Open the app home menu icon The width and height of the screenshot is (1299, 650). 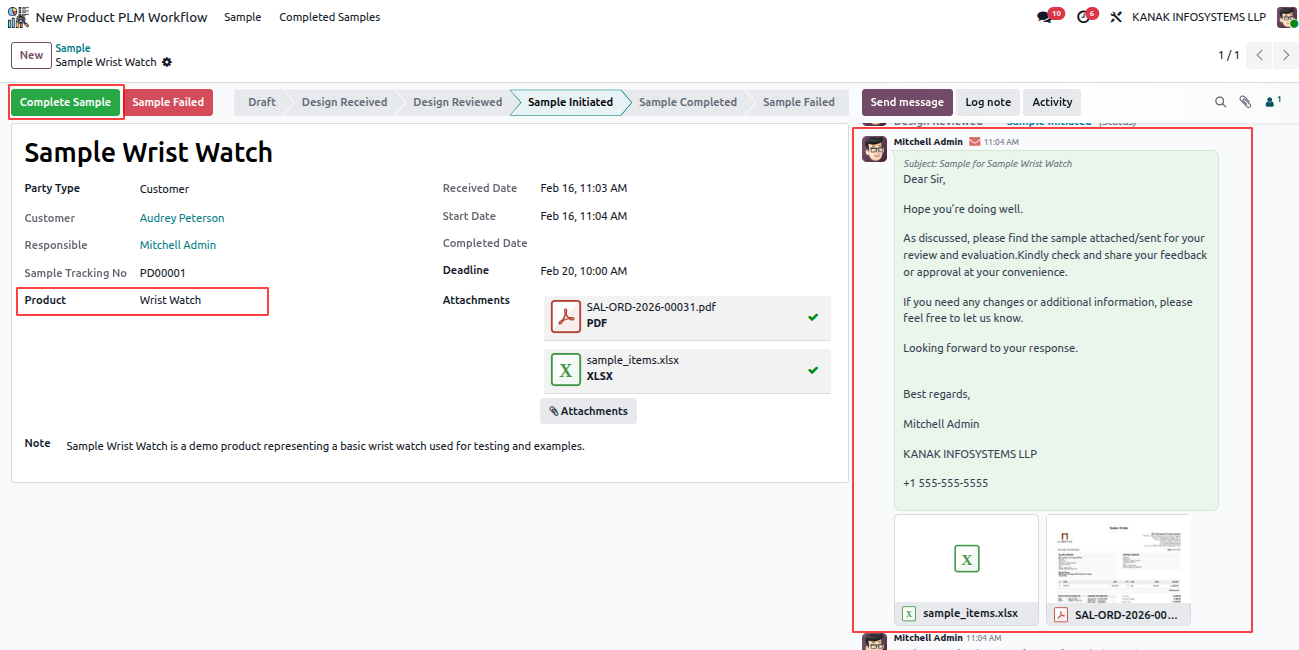[x=18, y=17]
